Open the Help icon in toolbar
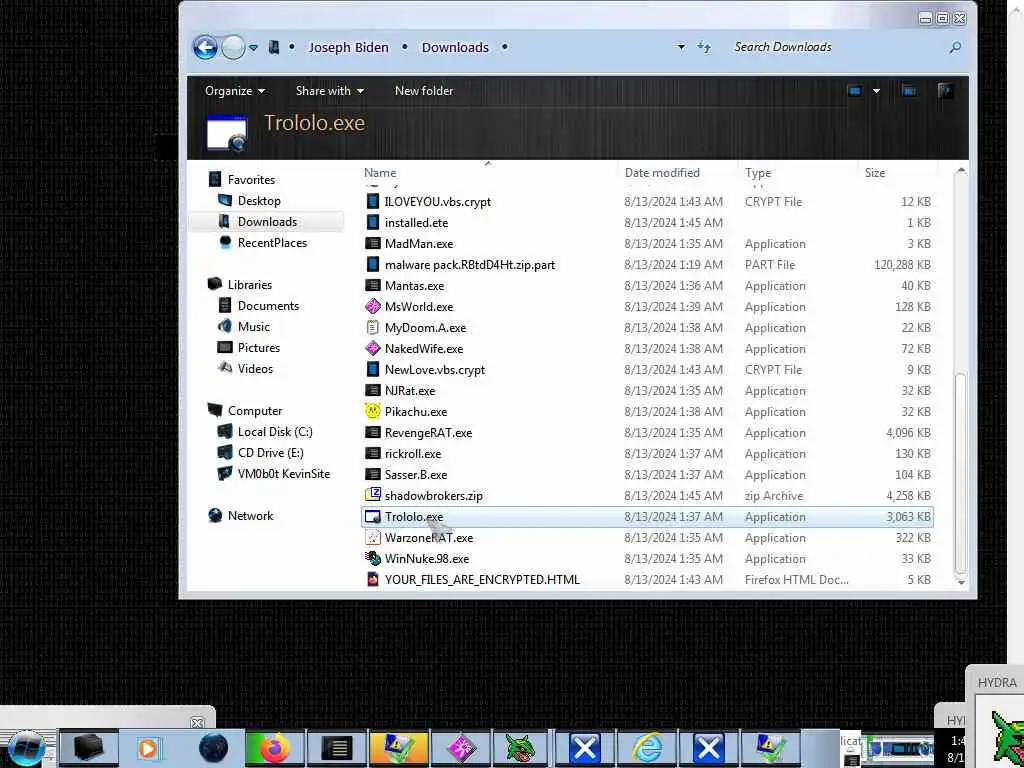 click(x=944, y=91)
